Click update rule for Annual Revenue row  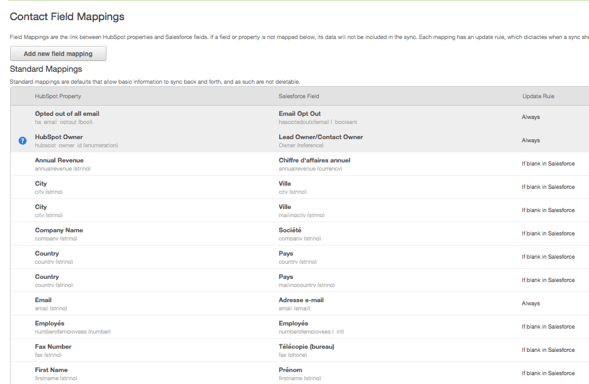point(548,163)
